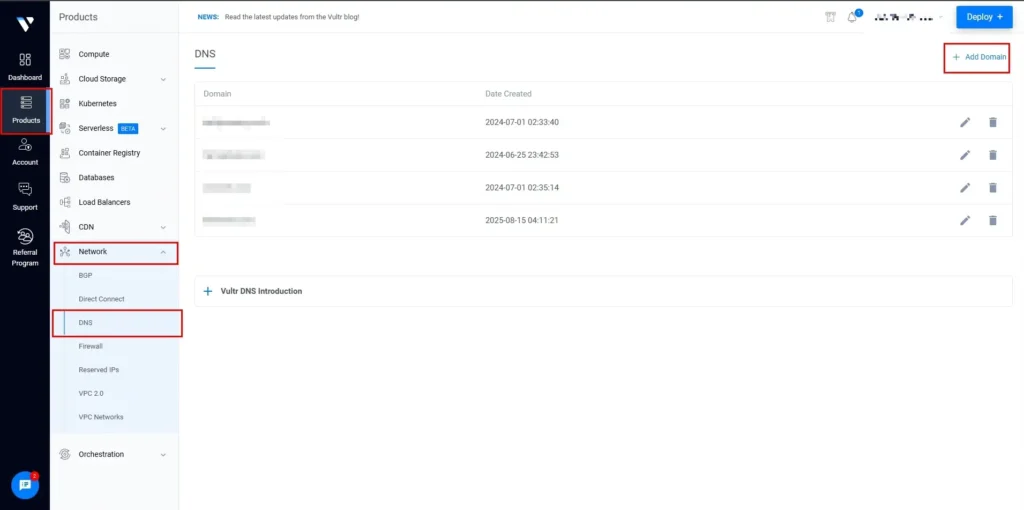The height and width of the screenshot is (510, 1024).
Task: Open the first blurred domain name
Action: tap(236, 122)
